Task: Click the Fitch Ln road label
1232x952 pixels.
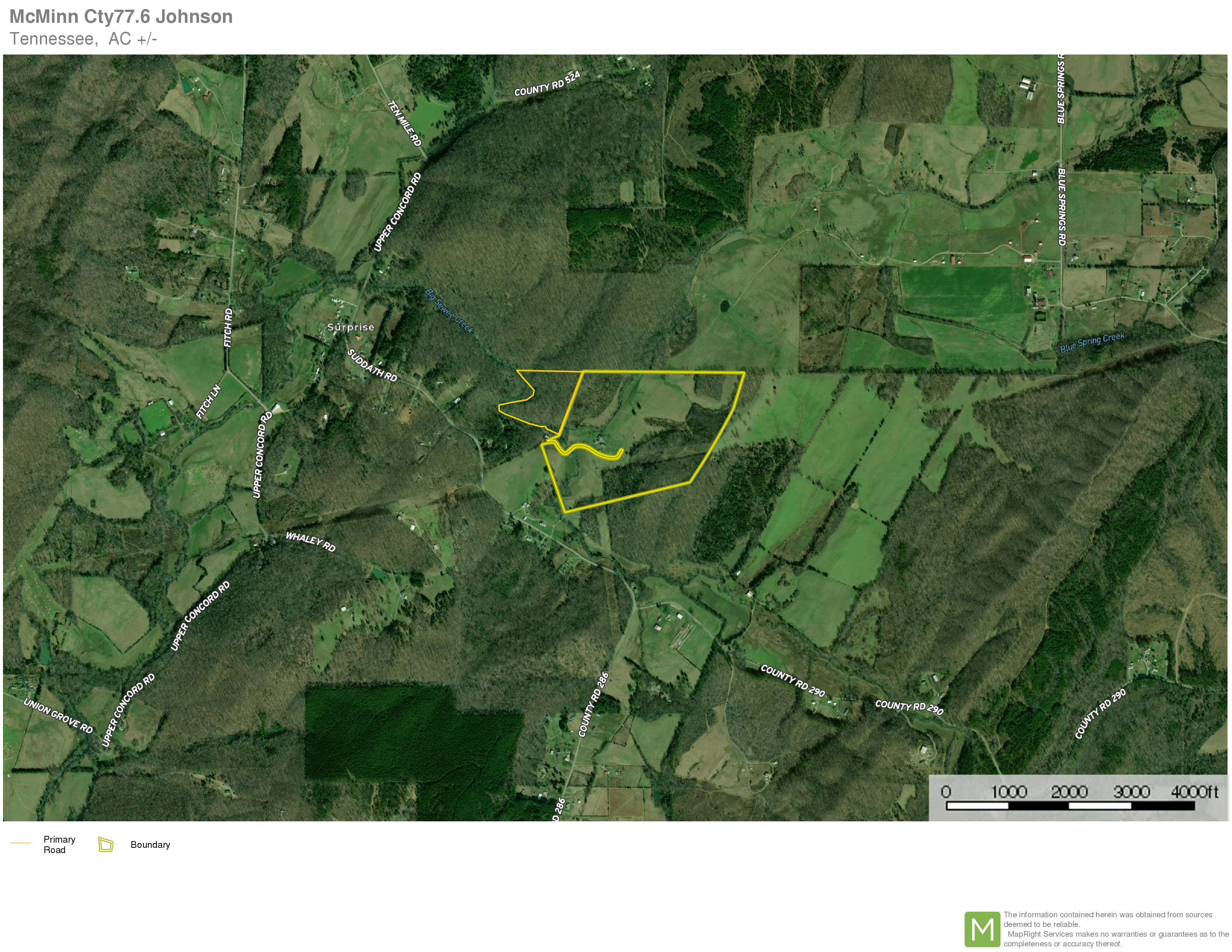Action: (209, 402)
